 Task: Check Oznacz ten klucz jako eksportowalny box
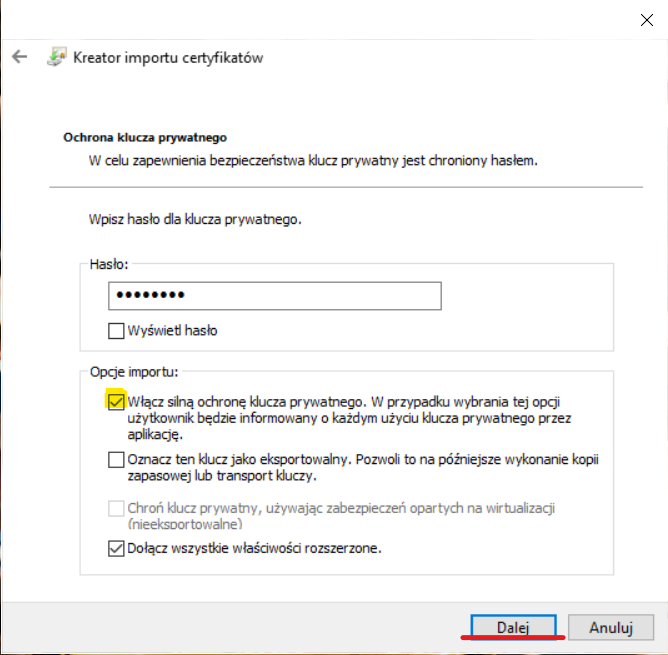tap(116, 460)
